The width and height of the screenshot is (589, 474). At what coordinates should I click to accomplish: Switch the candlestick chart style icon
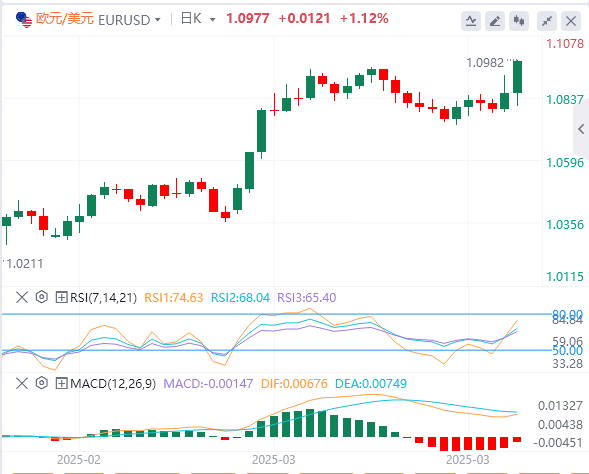519,21
